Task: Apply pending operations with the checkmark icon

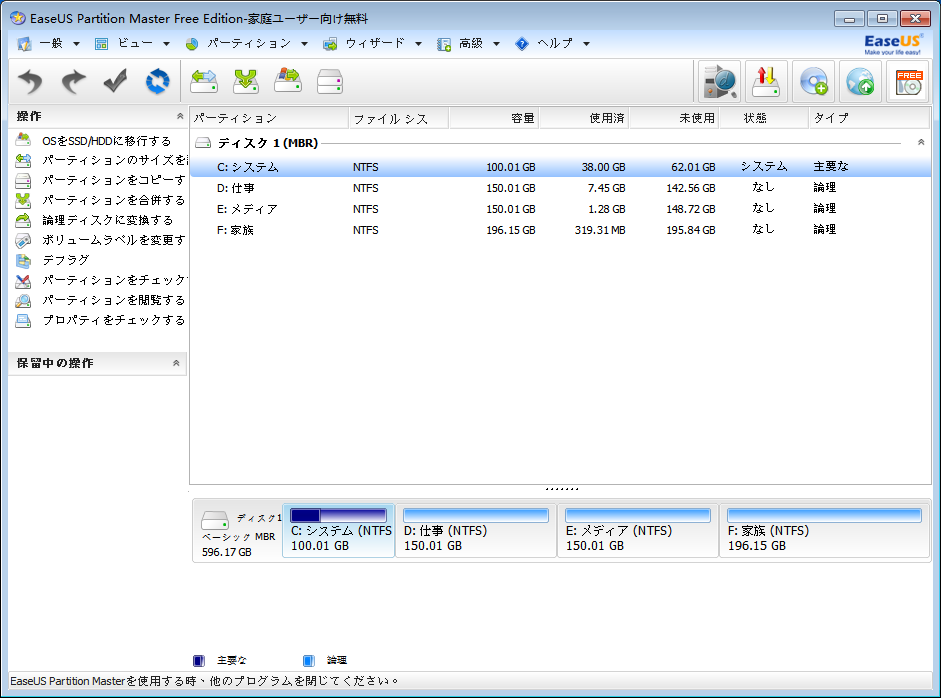Action: coord(115,81)
